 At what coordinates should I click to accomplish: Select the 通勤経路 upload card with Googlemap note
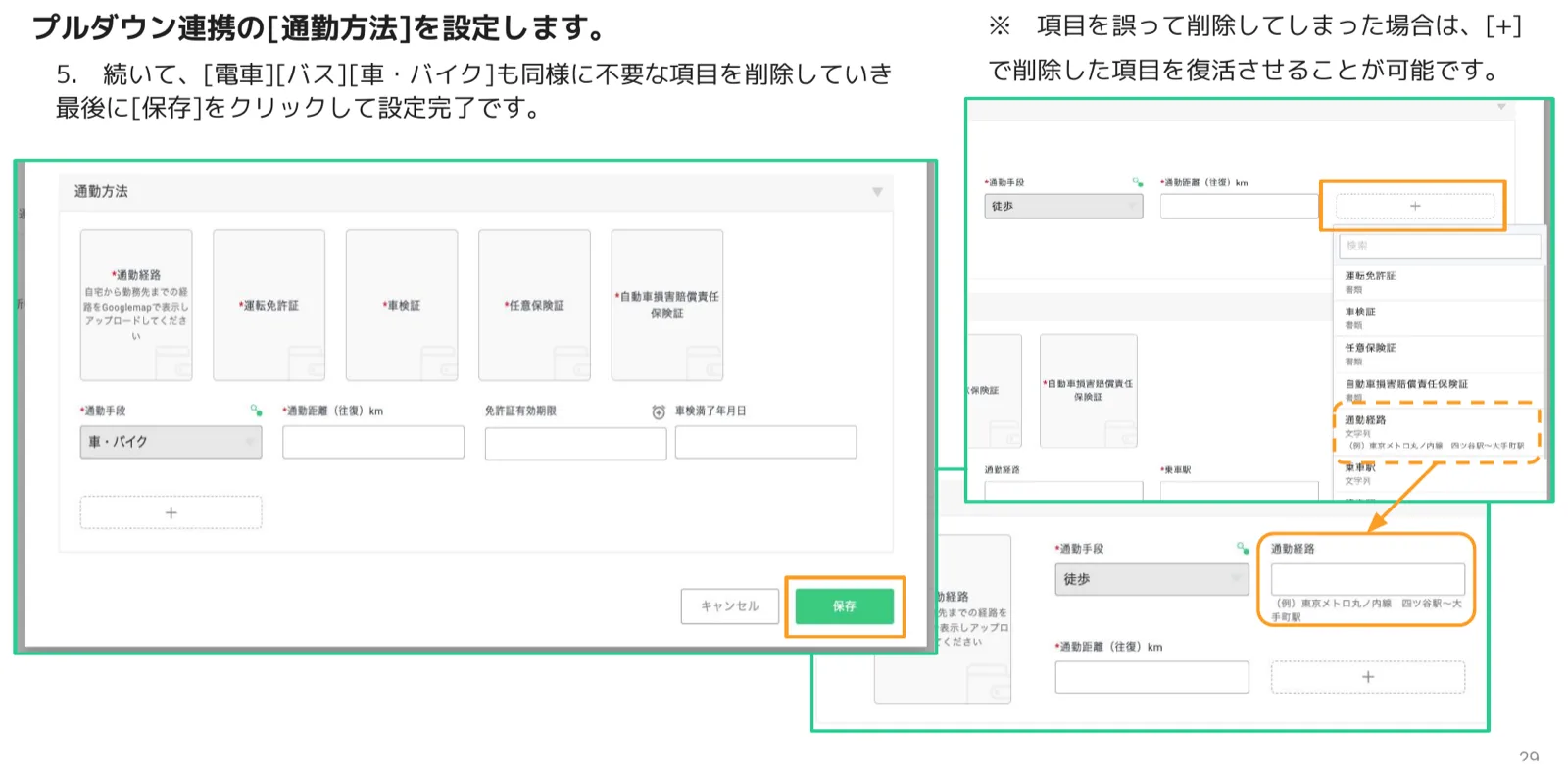point(136,306)
